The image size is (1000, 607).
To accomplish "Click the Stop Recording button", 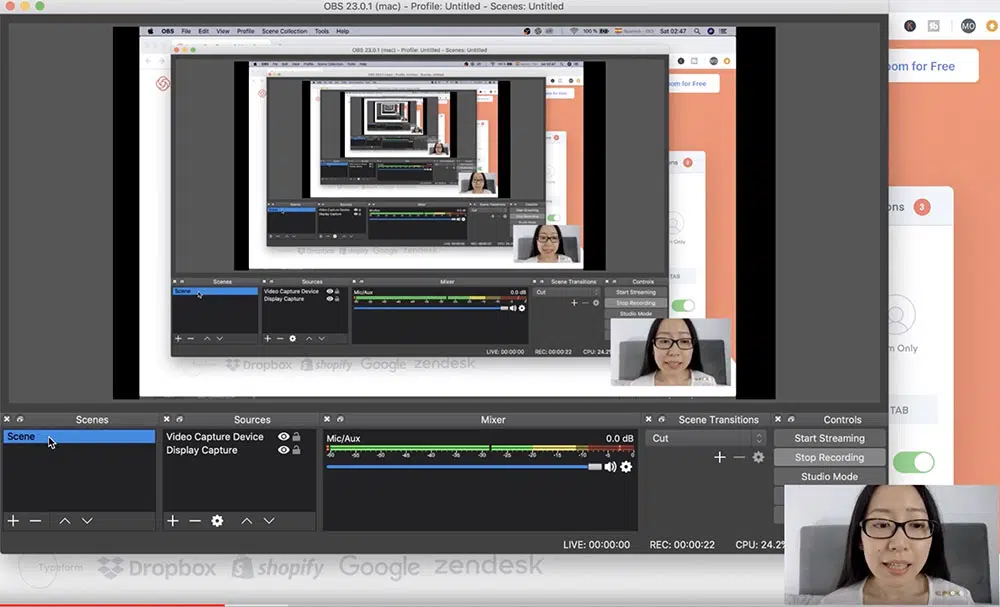I will pyautogui.click(x=829, y=457).
